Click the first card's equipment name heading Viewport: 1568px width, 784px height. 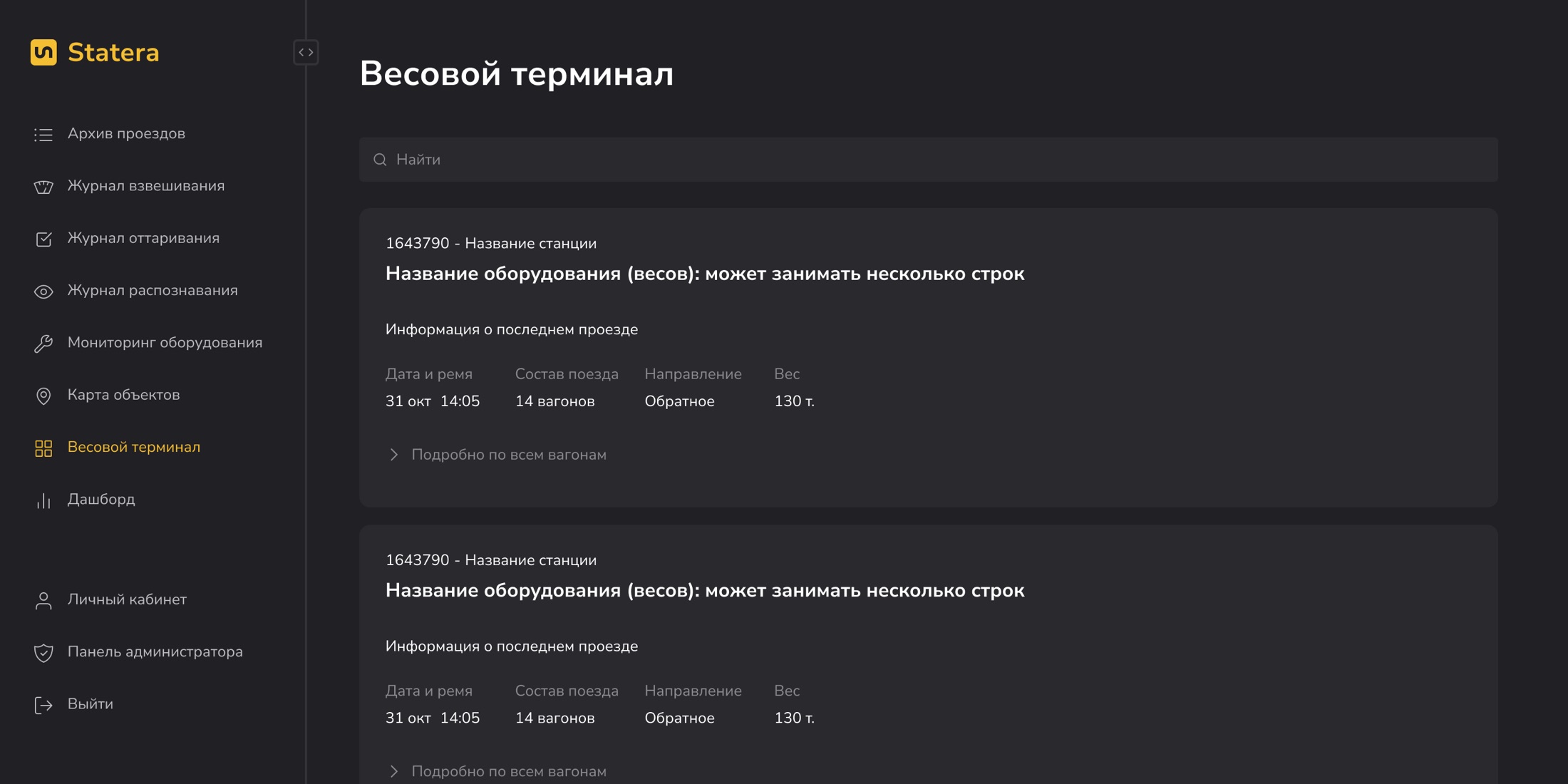(705, 274)
